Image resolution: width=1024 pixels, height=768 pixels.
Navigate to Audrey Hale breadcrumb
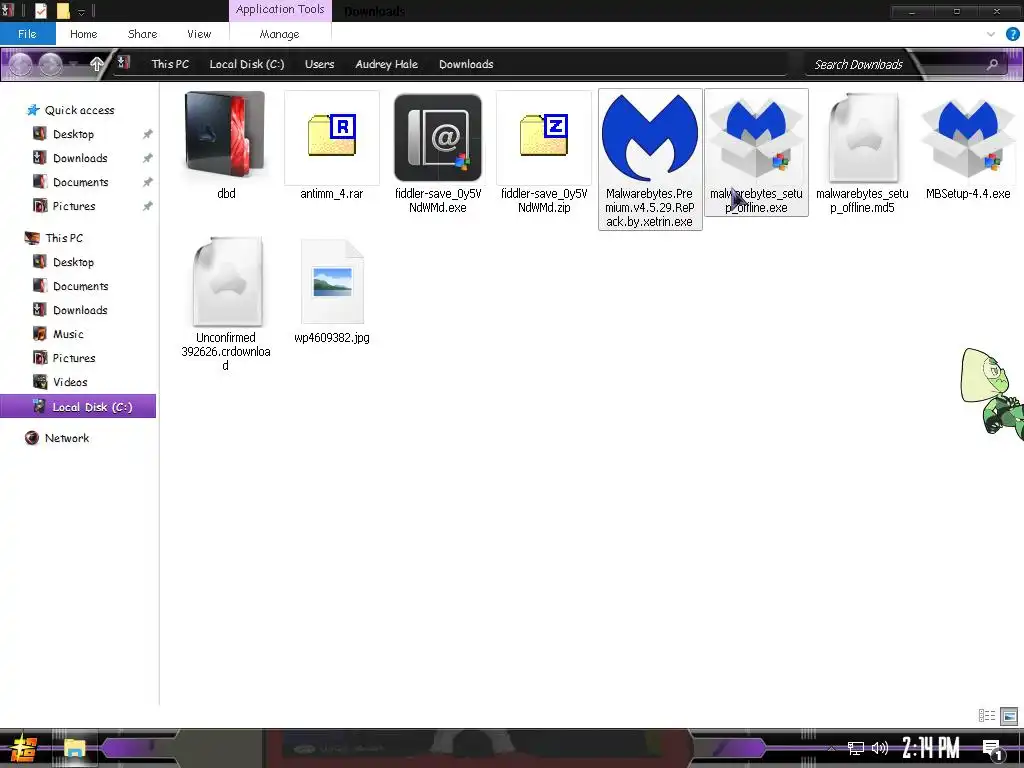387,64
